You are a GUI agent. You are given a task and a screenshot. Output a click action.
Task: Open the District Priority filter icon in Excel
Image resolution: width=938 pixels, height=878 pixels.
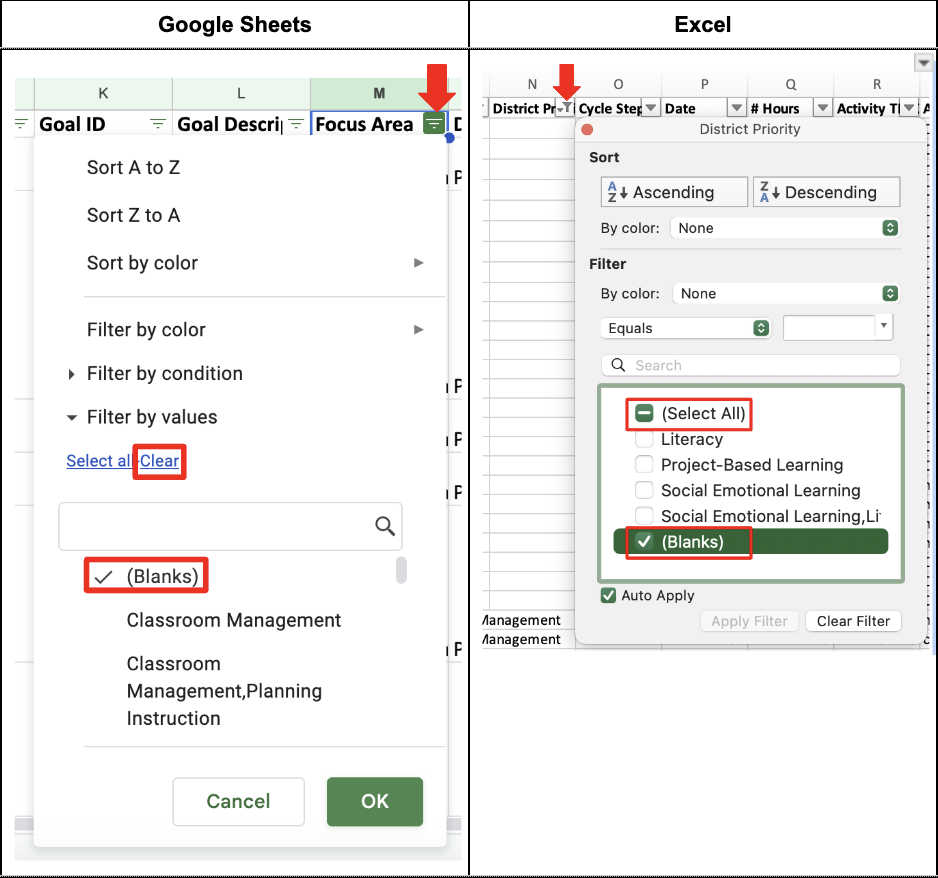[564, 108]
